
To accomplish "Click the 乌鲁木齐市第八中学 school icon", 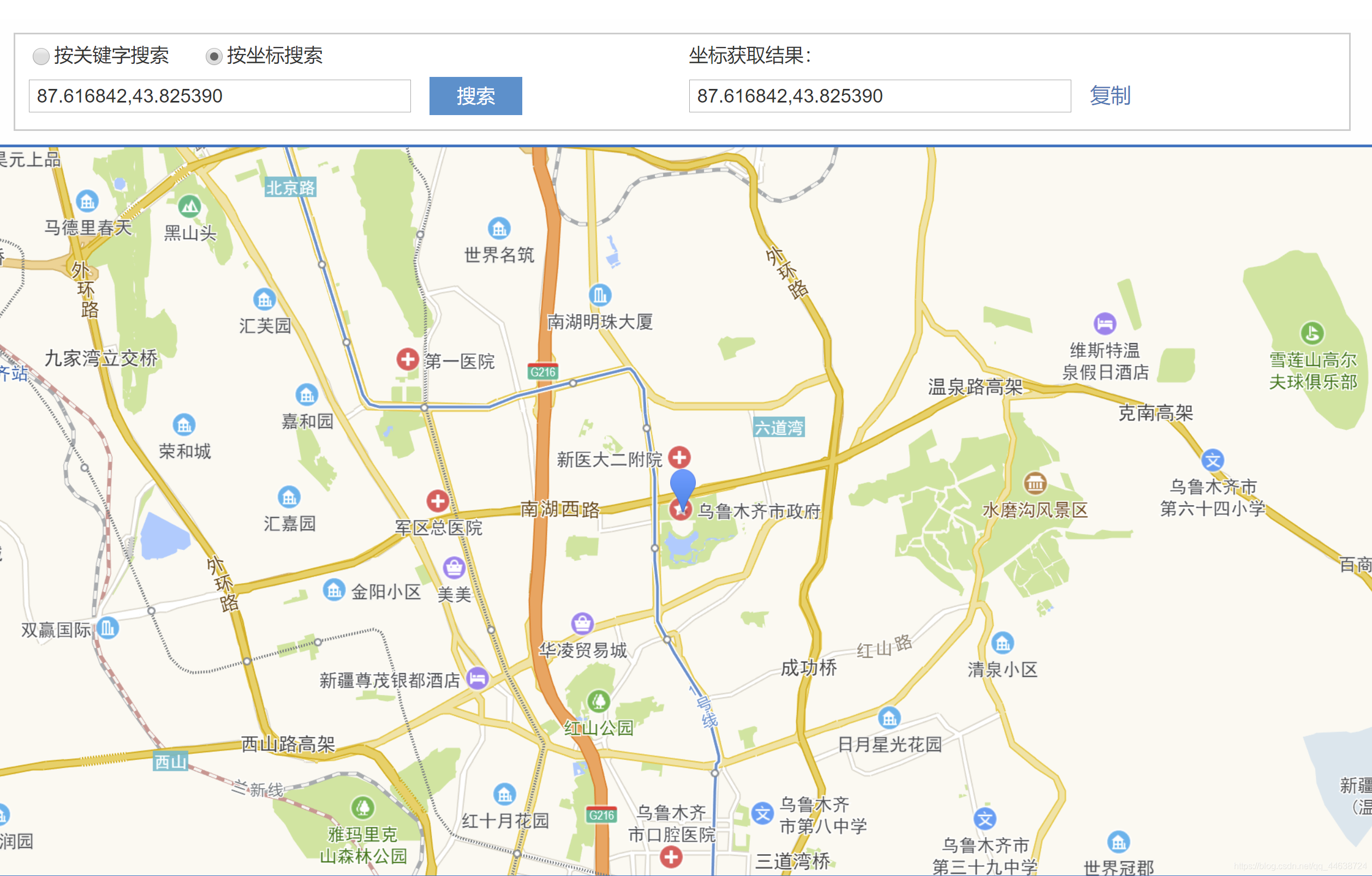I will (x=762, y=813).
